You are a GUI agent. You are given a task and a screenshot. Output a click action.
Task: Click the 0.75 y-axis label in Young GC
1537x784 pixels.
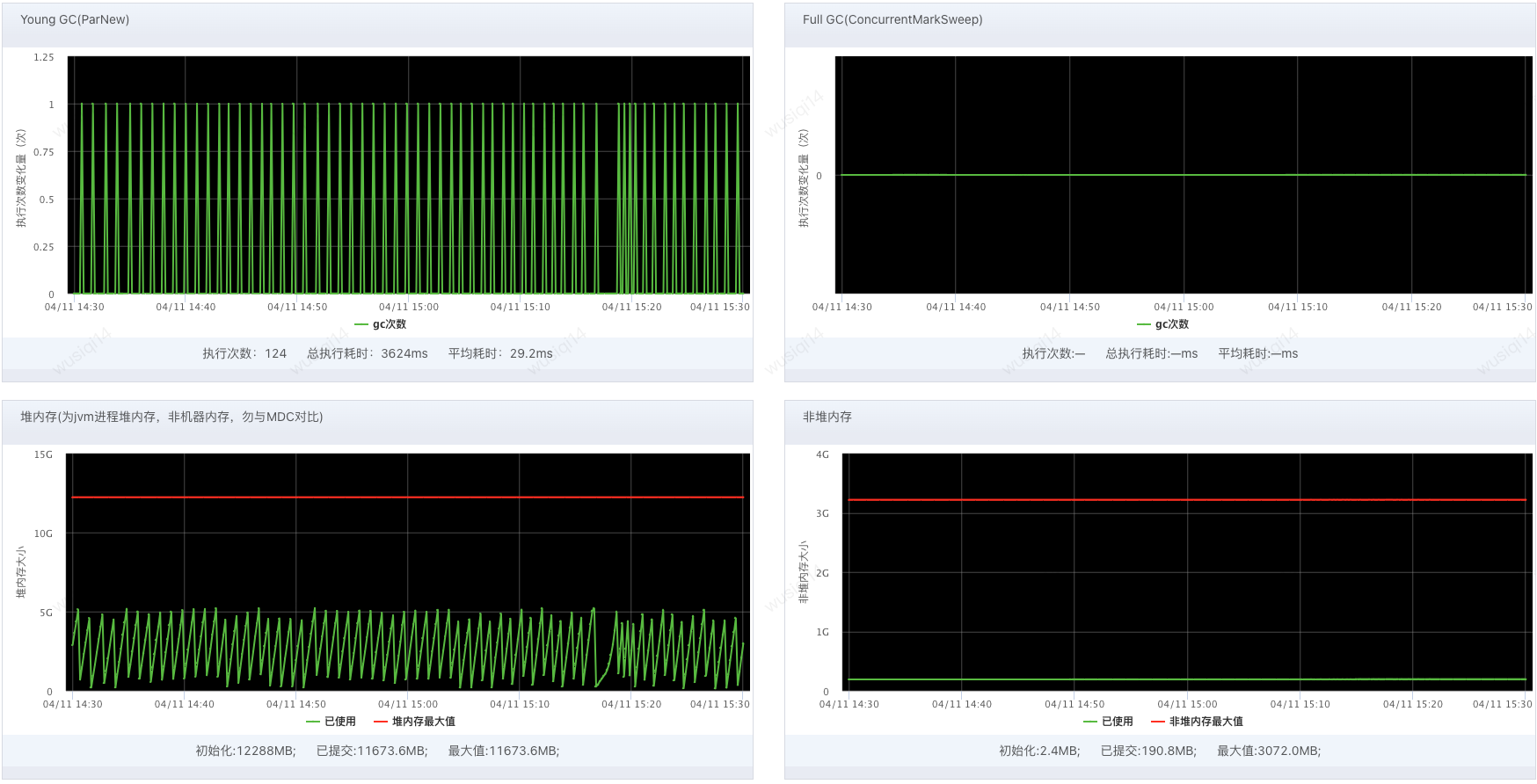(x=44, y=152)
